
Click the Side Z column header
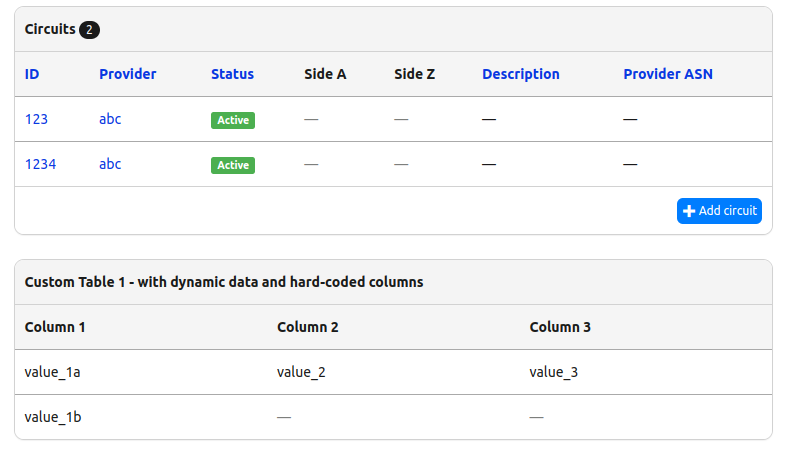414,74
